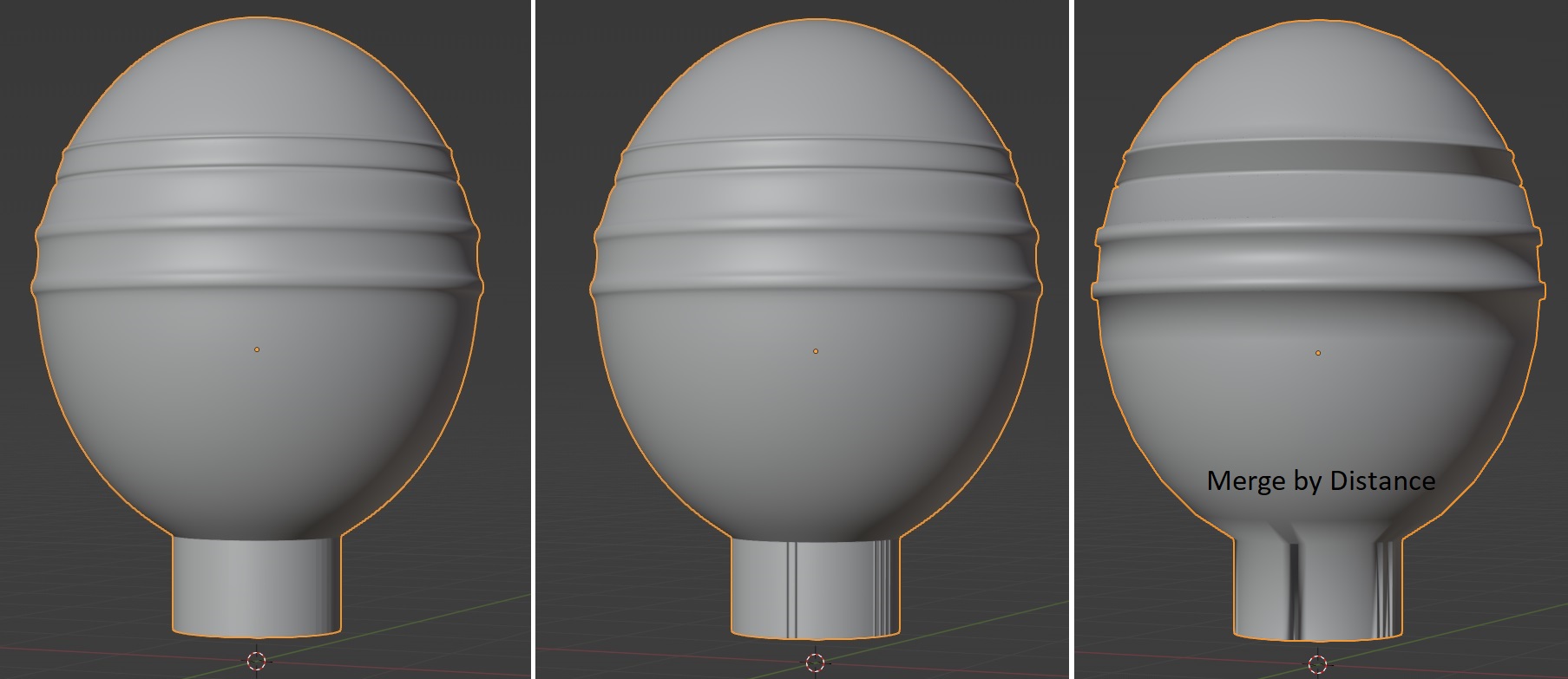This screenshot has width=1568, height=679.
Task: Select the merged mesh in the right viewport
Action: pos(1318,330)
